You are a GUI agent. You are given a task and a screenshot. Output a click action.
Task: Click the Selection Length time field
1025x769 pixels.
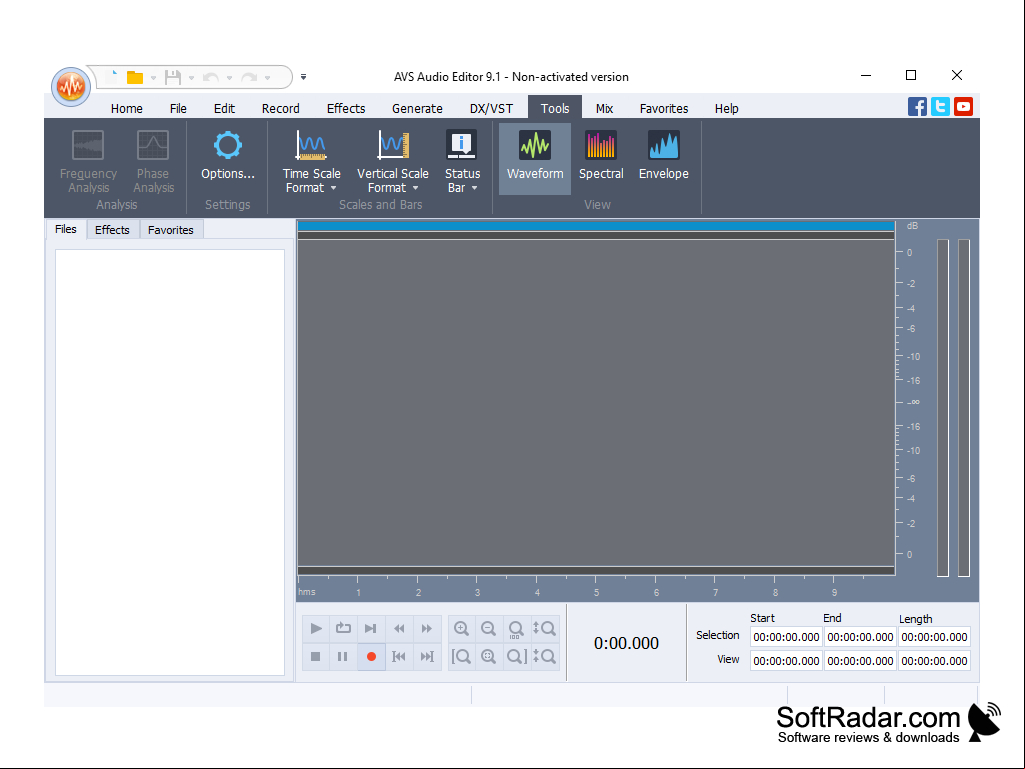click(x=934, y=637)
